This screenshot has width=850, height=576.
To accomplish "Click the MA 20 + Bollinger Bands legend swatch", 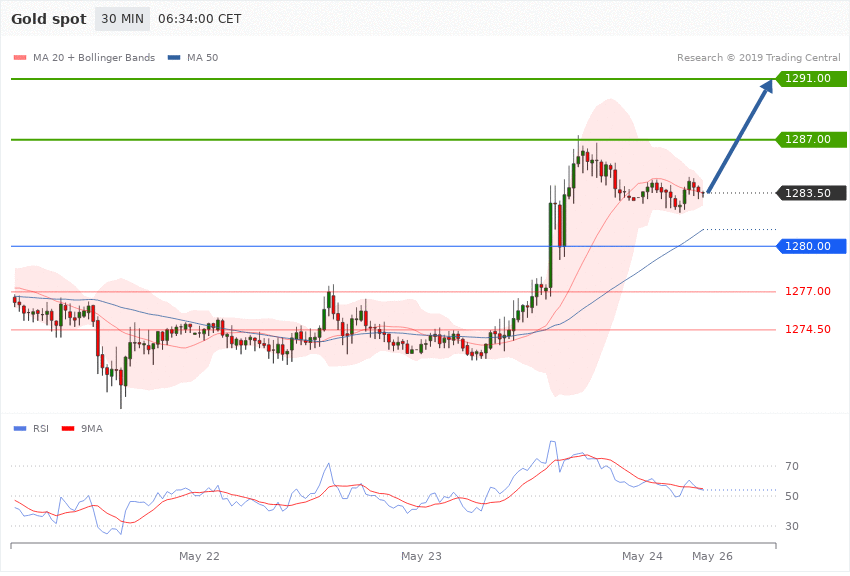I will point(20,57).
